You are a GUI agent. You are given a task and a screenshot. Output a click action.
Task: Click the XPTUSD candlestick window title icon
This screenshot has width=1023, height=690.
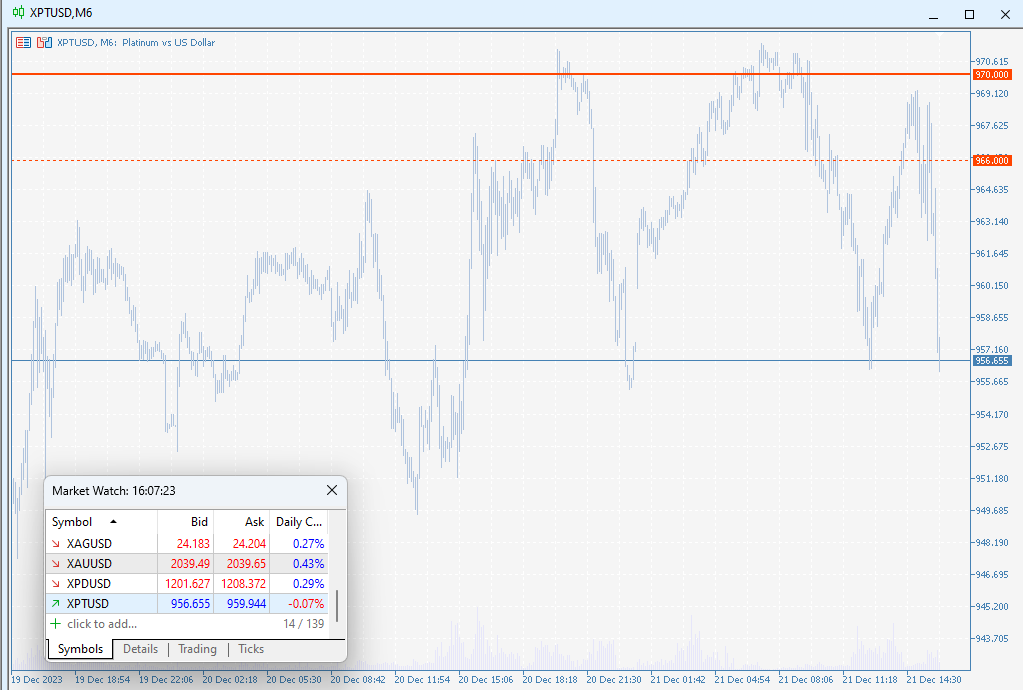18,12
